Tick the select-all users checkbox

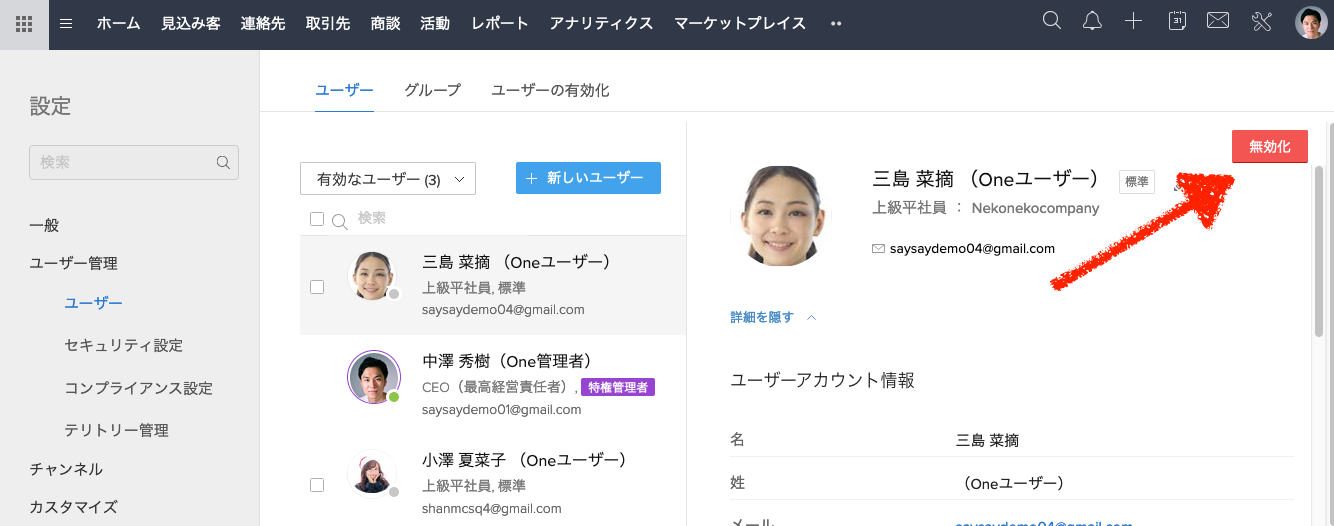pos(317,219)
